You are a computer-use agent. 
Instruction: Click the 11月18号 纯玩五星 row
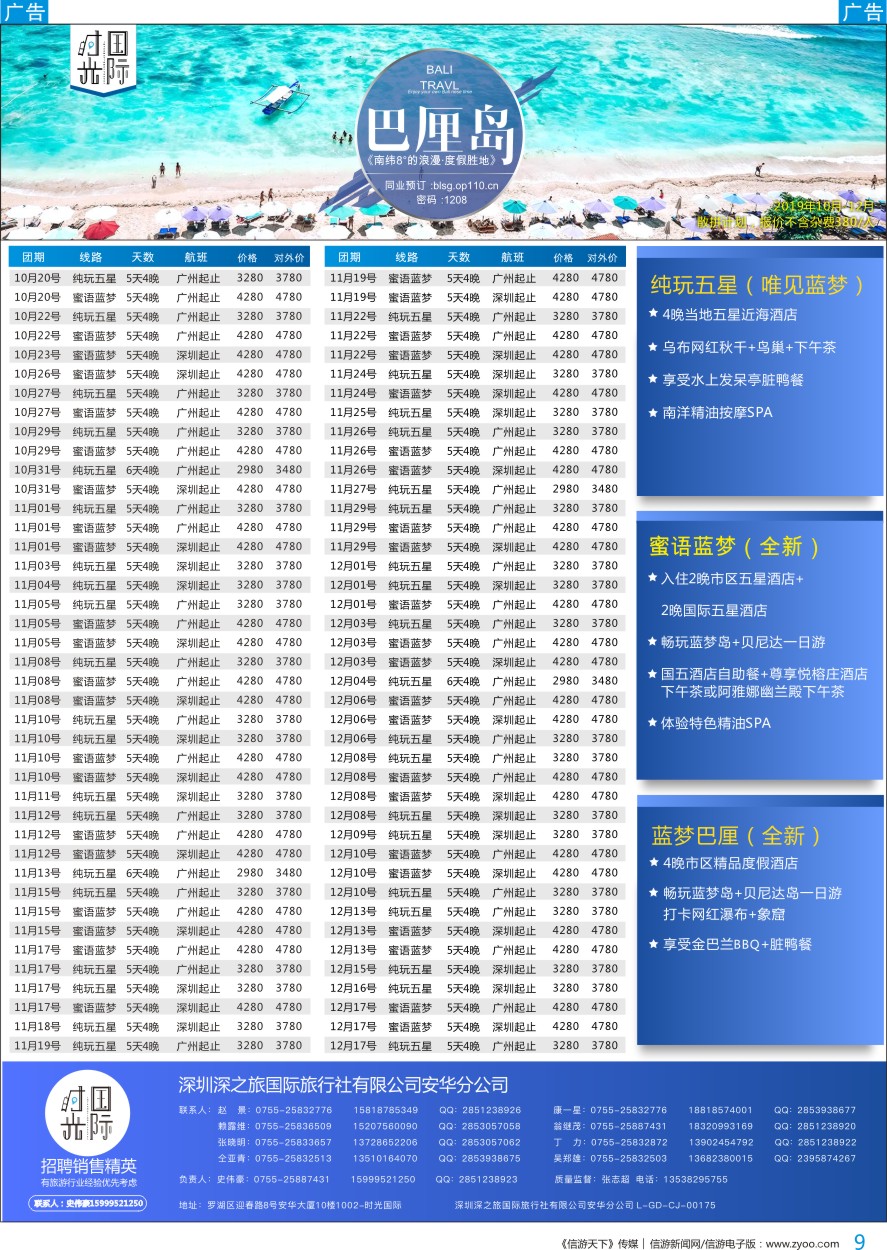(x=160, y=1027)
